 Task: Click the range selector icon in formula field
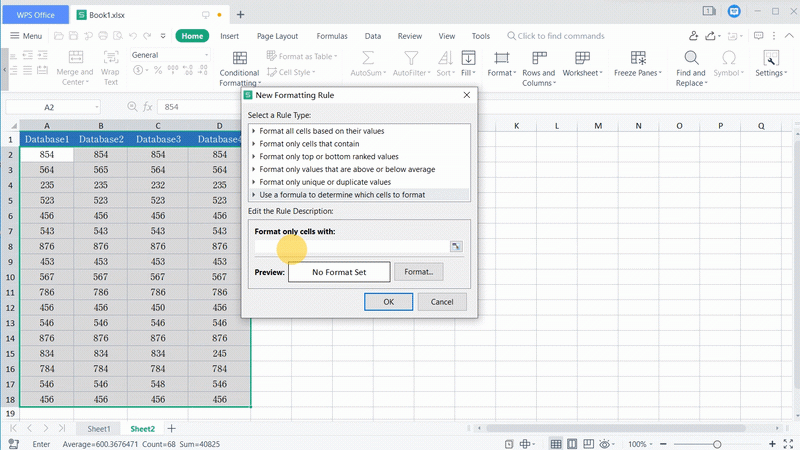456,246
